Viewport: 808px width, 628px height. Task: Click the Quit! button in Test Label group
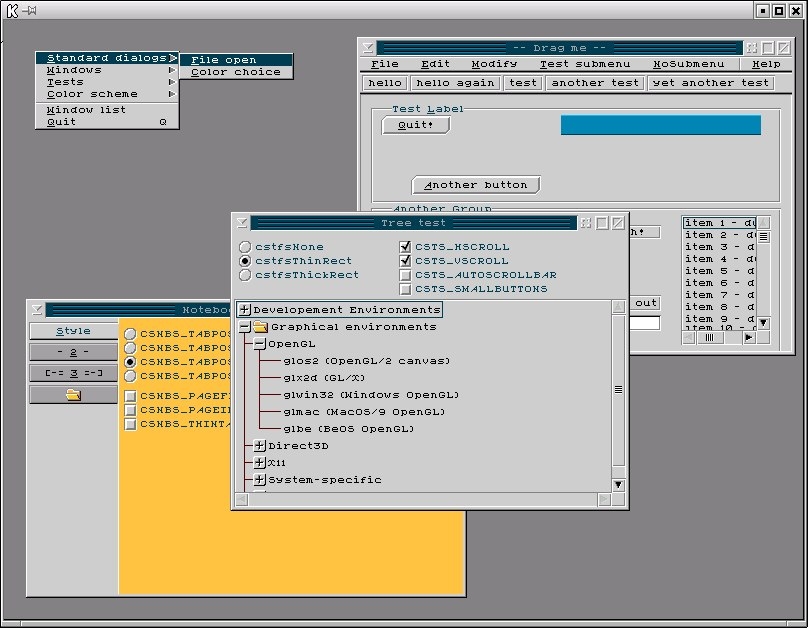click(415, 125)
